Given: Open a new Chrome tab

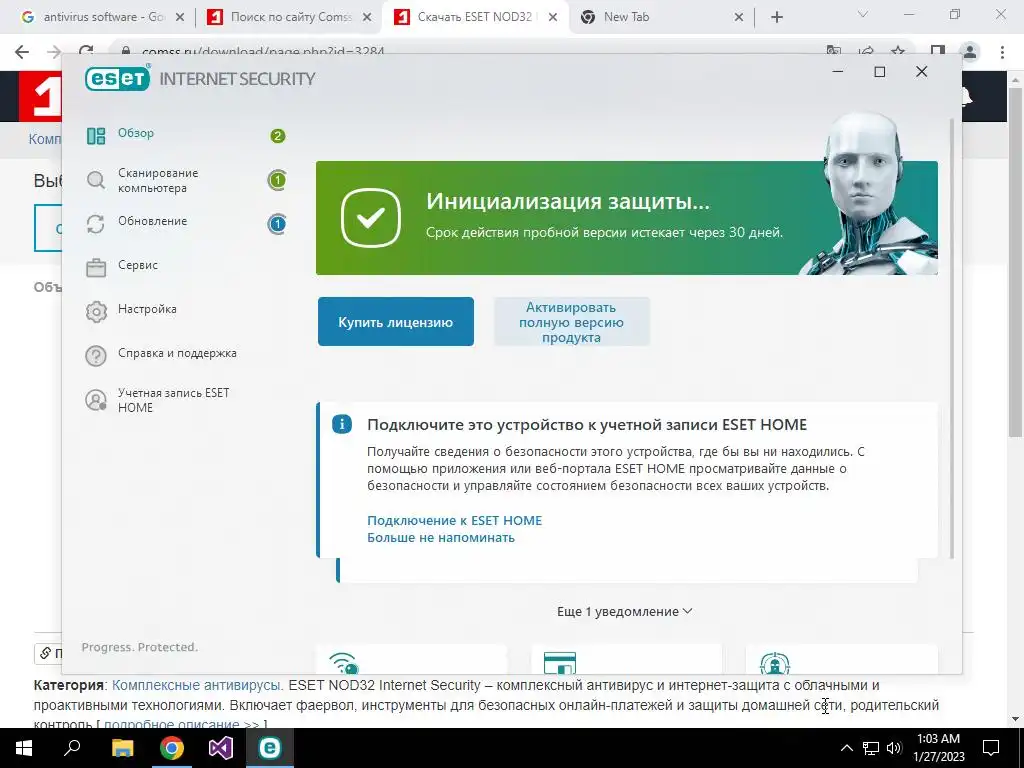Looking at the screenshot, I should pos(776,18).
